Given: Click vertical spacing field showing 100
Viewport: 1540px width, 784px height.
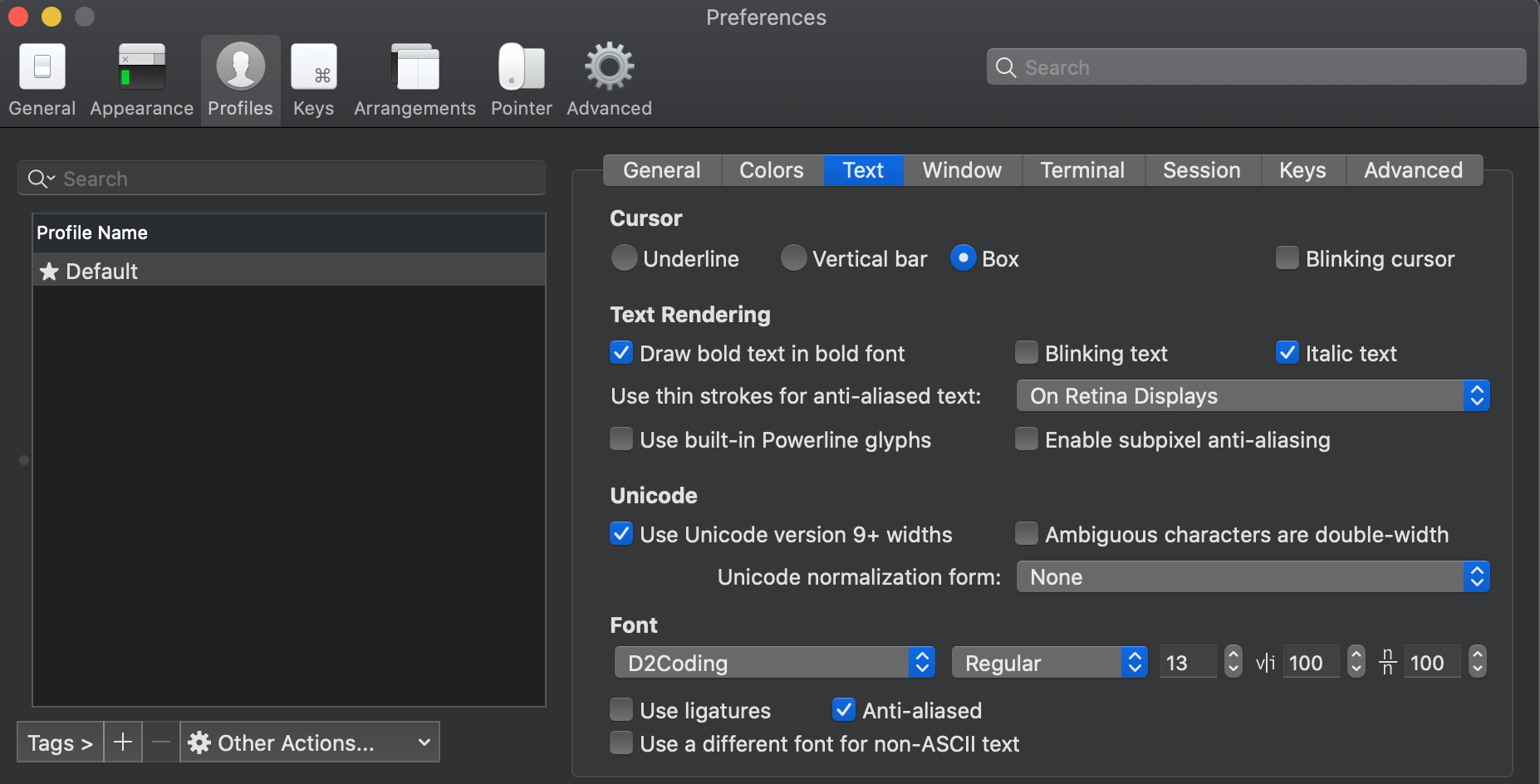Looking at the screenshot, I should click(1433, 663).
